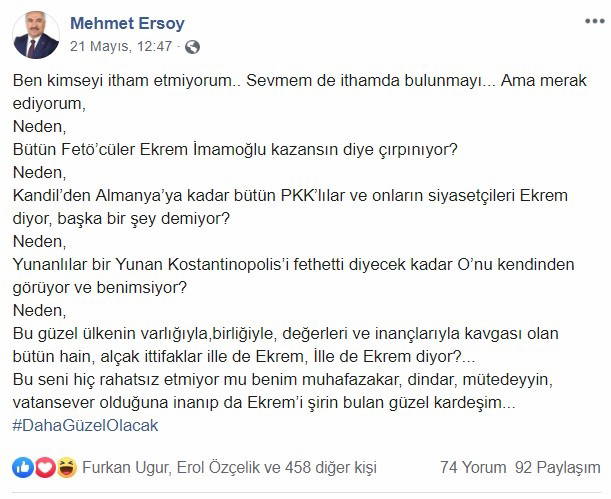
Task: Open the Mehmet Ersoy profile name link
Action: [127, 23]
